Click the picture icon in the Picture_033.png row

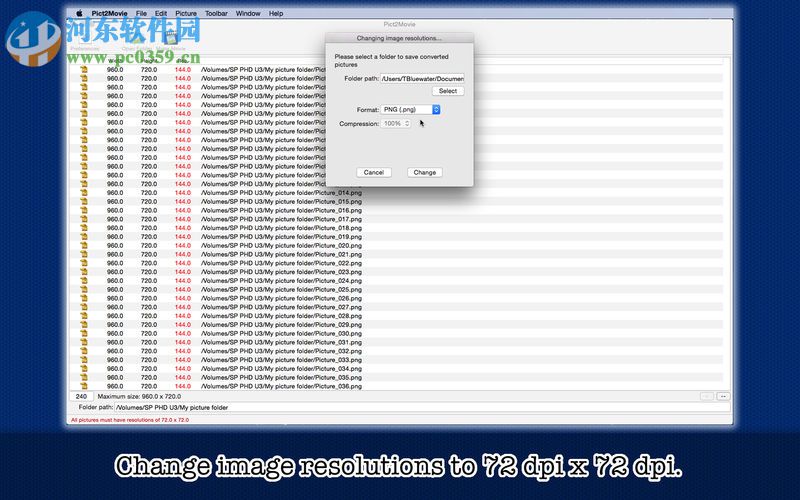(x=84, y=360)
